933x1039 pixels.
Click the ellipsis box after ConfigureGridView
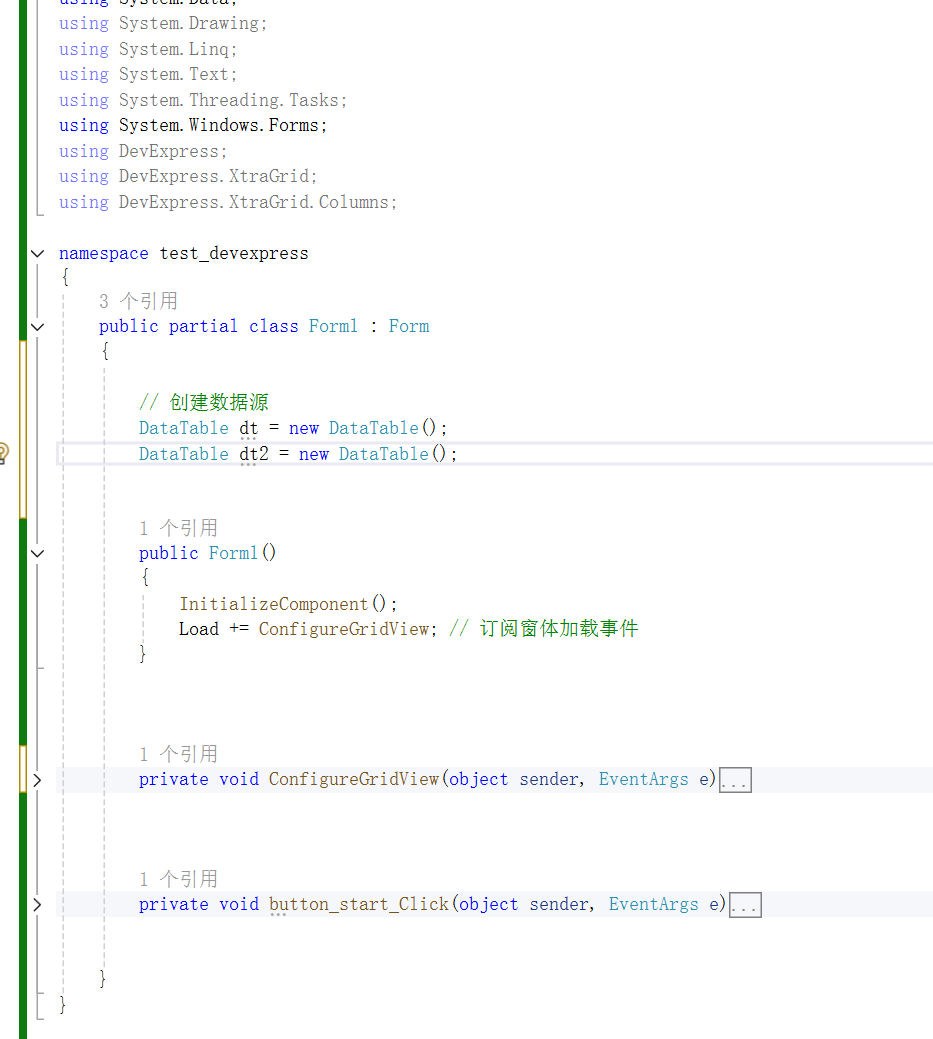736,780
